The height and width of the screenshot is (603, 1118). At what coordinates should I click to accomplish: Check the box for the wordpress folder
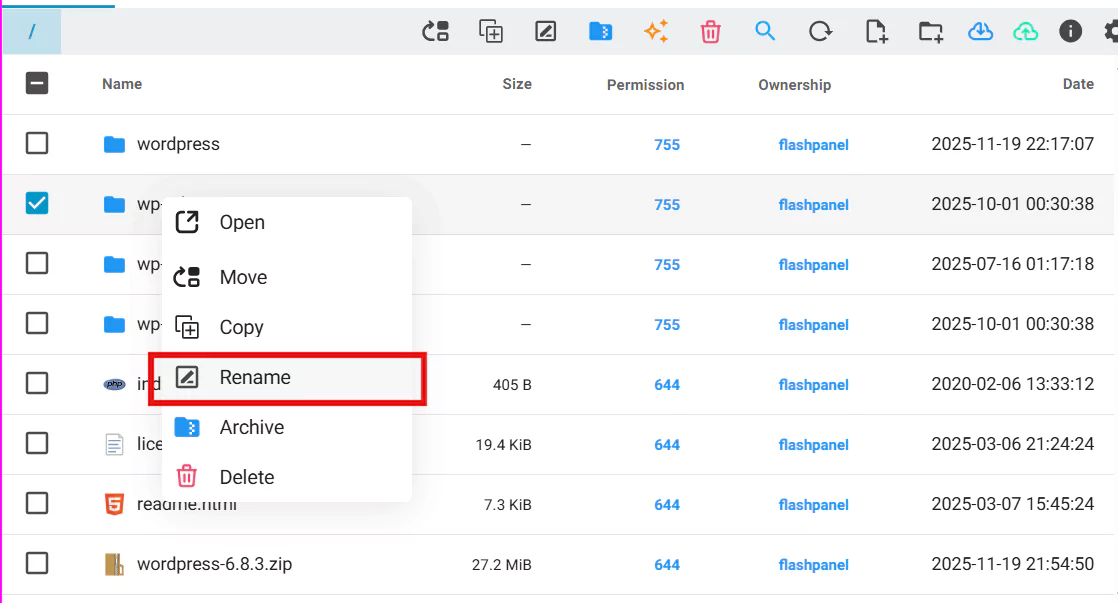37,144
